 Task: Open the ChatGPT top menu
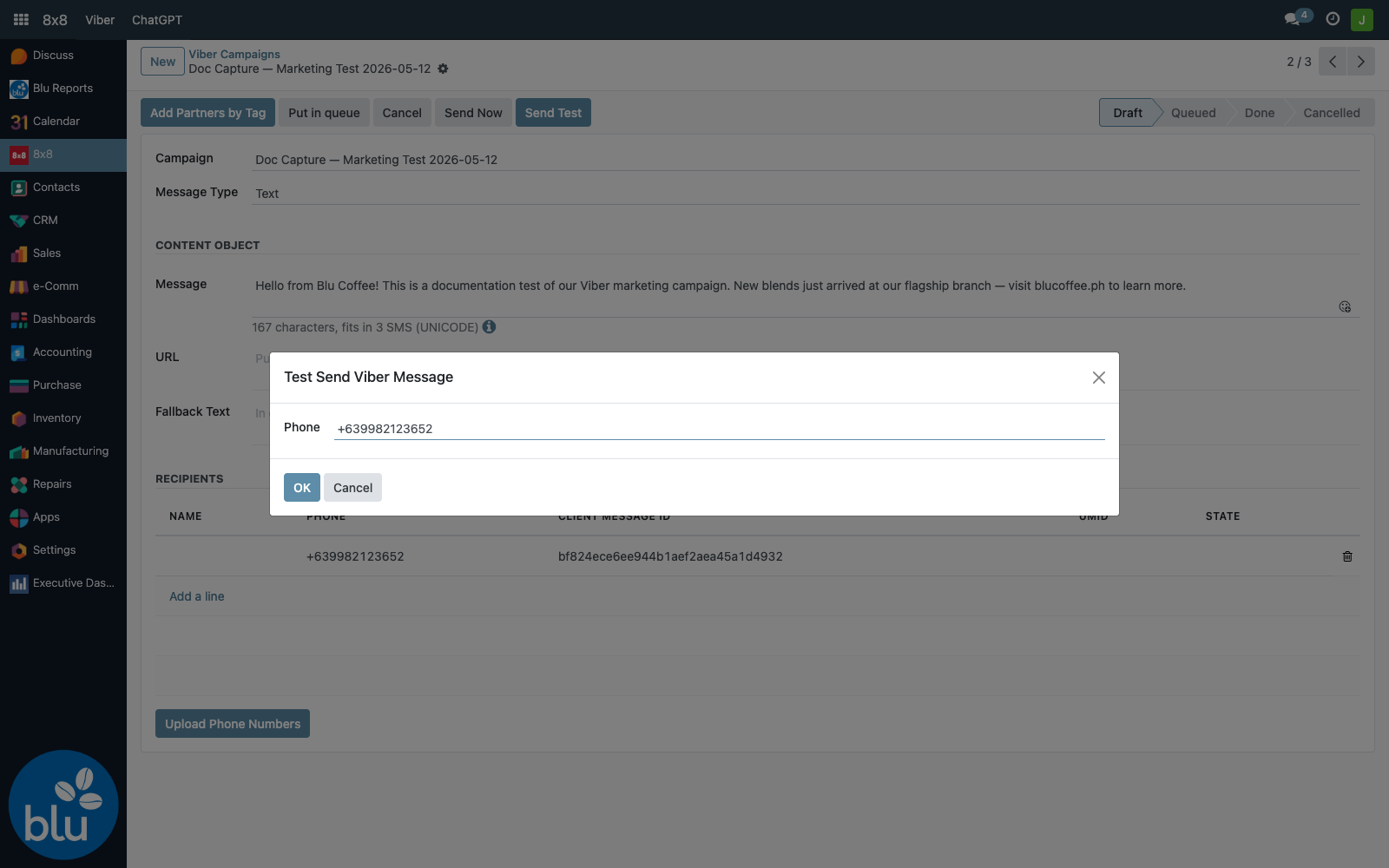(x=157, y=20)
